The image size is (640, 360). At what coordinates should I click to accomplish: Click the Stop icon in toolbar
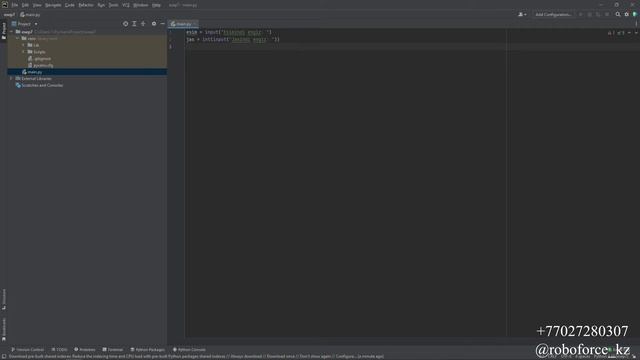click(x=607, y=15)
